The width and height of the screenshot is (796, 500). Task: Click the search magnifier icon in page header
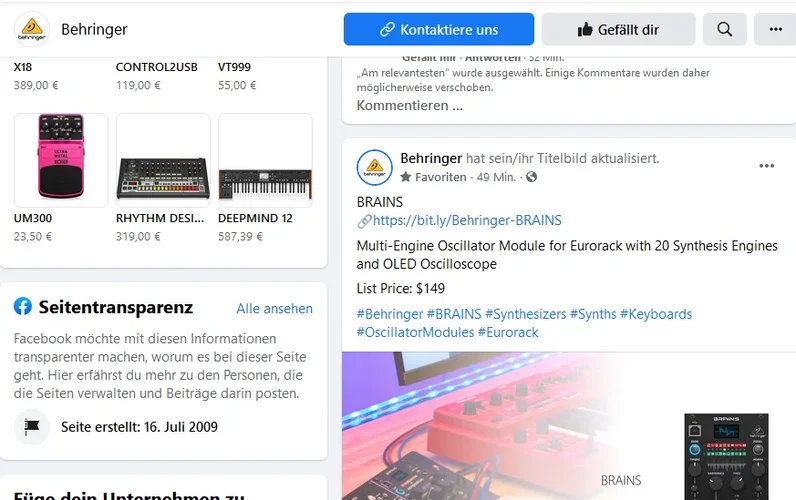[724, 29]
